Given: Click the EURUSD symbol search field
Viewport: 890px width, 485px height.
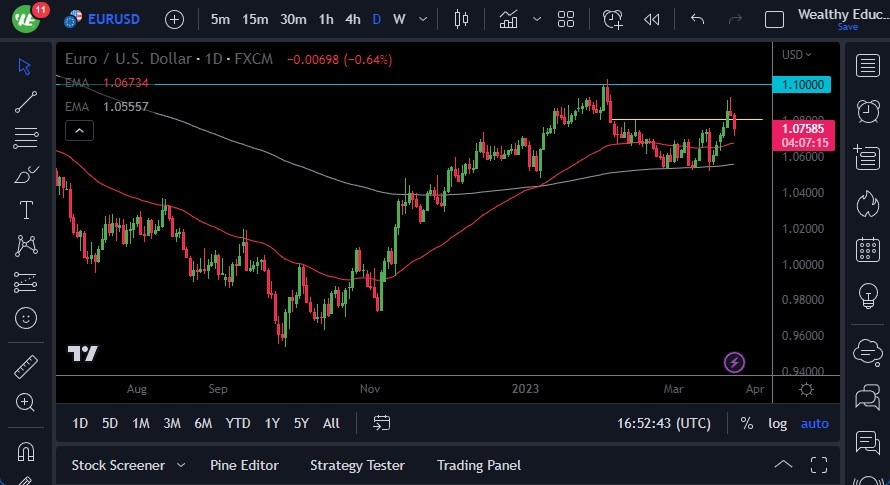Looking at the screenshot, I should point(113,19).
